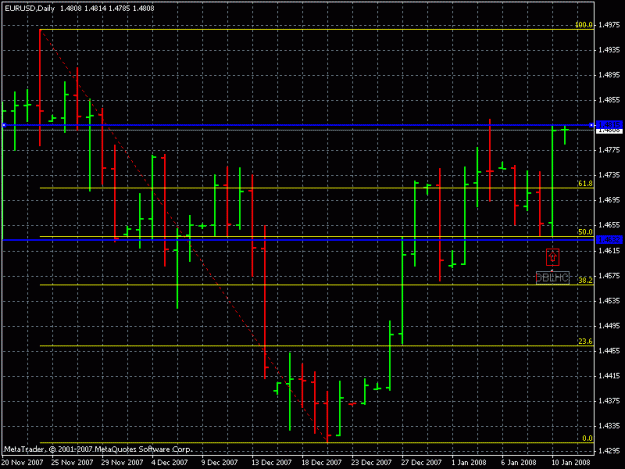Click the 25 Nov 2007 date label
The height and width of the screenshot is (469, 625).
72,463
